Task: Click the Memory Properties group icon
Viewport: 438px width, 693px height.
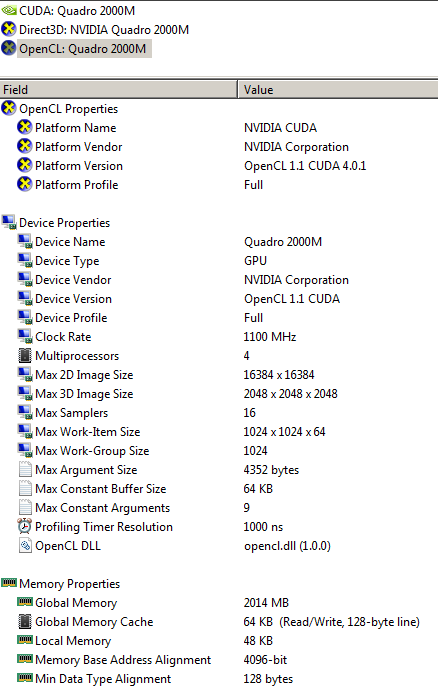Action: (9, 583)
